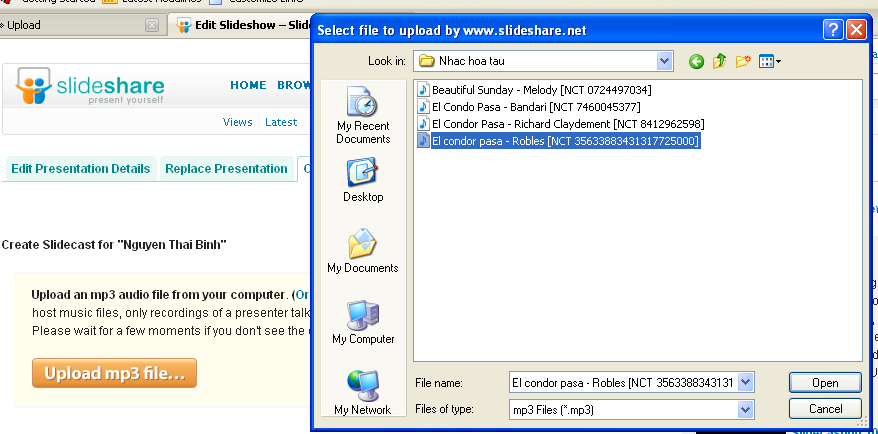Click the Views link

237,122
